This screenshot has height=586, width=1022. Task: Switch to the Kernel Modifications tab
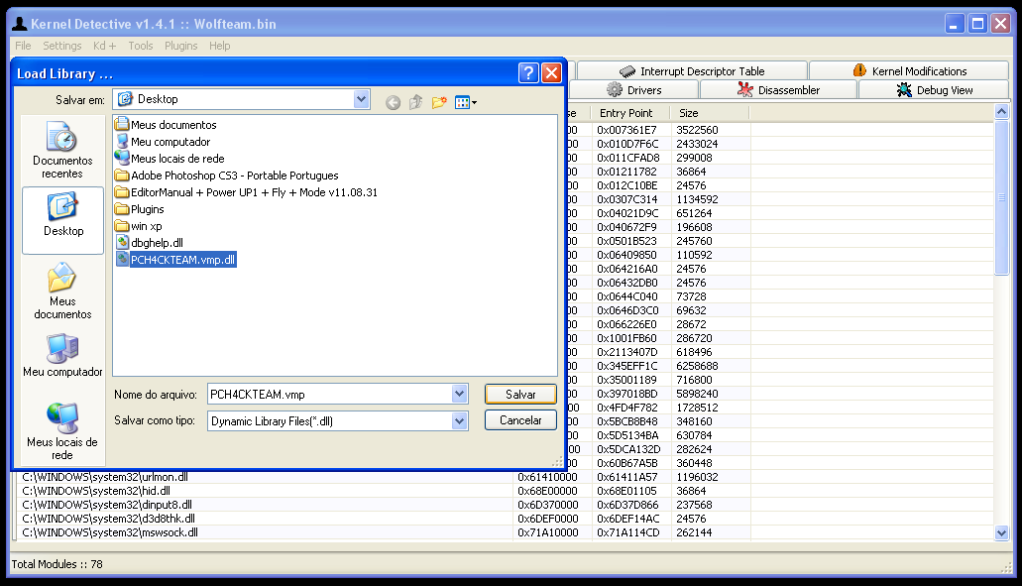908,71
